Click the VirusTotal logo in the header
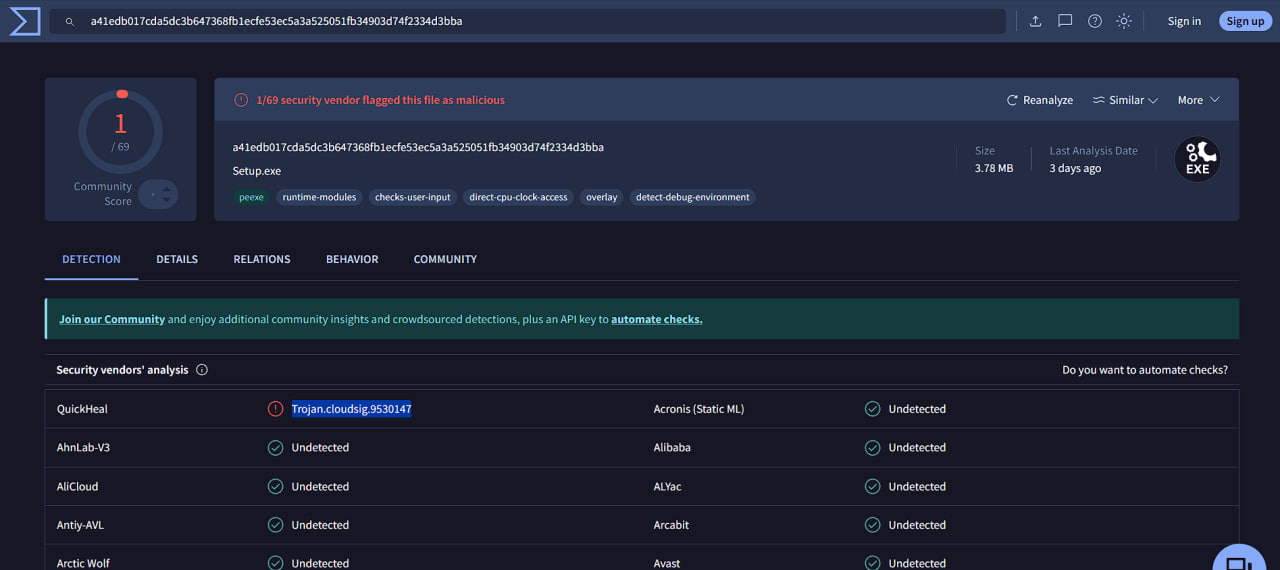Image resolution: width=1280 pixels, height=570 pixels. [24, 21]
